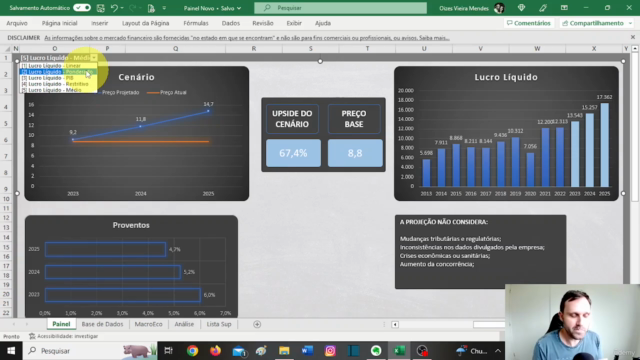Click the Save icon in title bar
The image size is (640, 360).
100,8
